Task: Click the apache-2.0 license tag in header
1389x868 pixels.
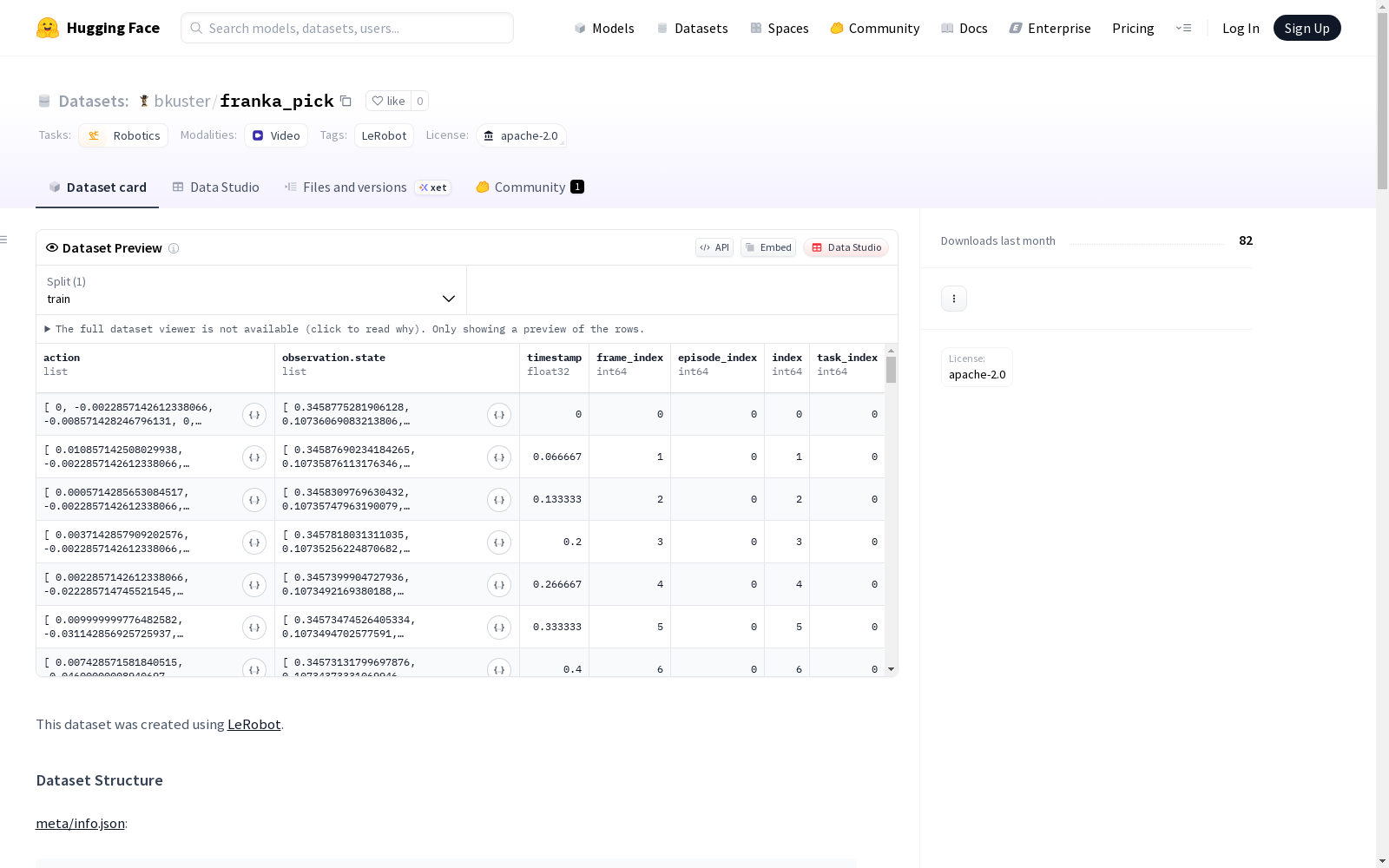Action: point(521,135)
